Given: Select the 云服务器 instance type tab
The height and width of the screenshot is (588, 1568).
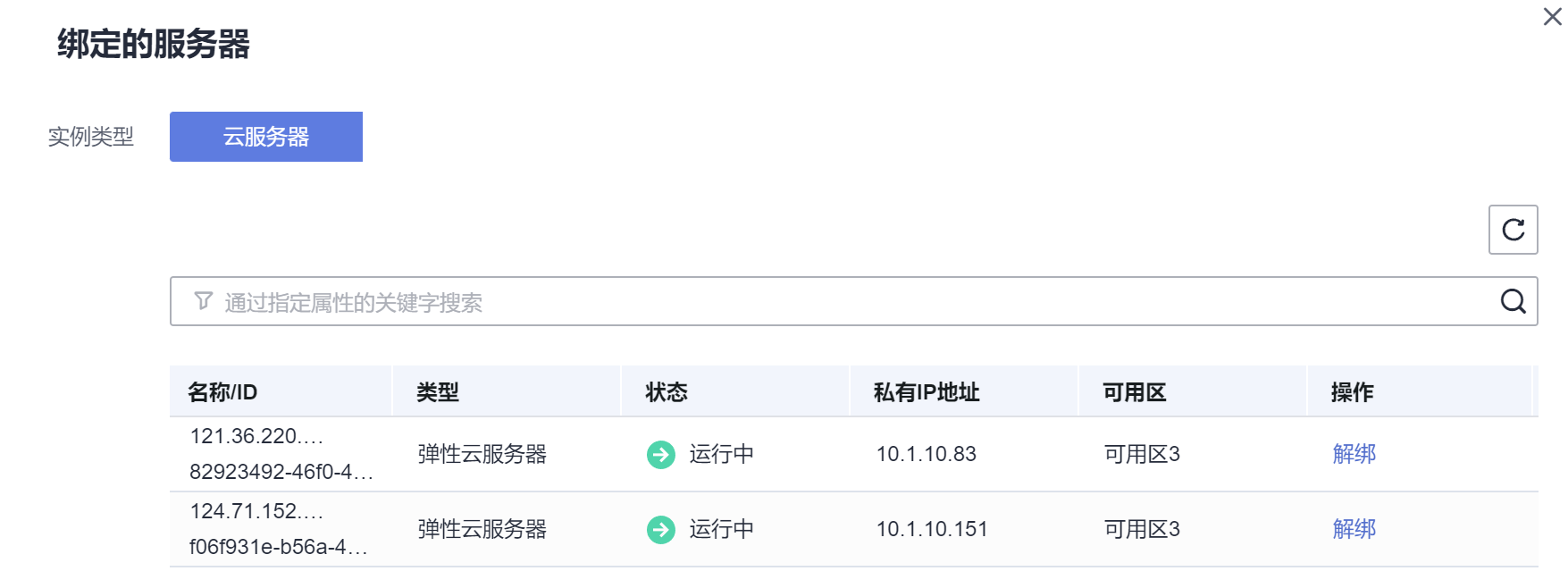Looking at the screenshot, I should click(265, 136).
